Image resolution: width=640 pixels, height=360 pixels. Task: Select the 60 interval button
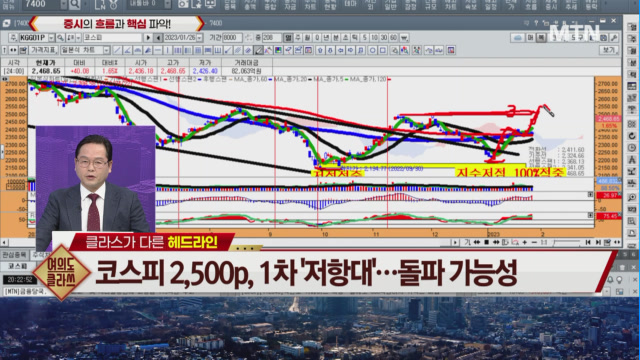click(393, 38)
